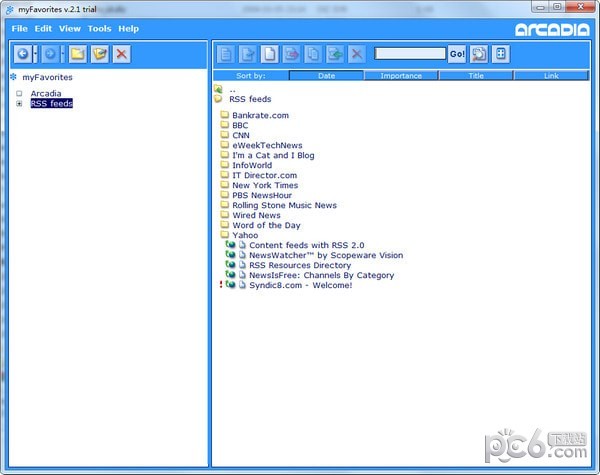The width and height of the screenshot is (600, 475).
Task: Click the search documents icon next to Go!
Action: pos(479,54)
